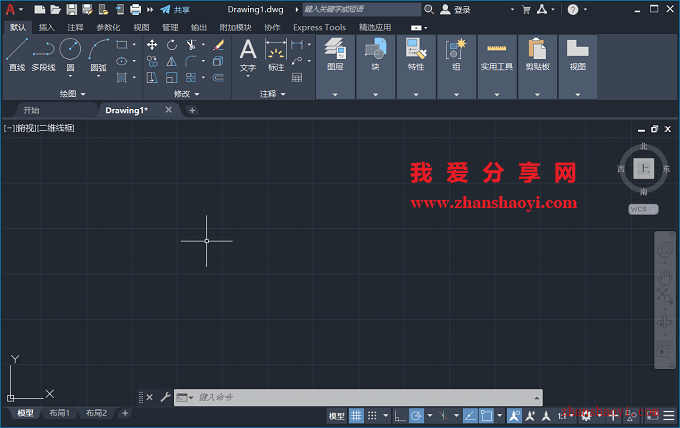The image size is (680, 428).
Task: Select the Arc (圆弧) tool
Action: pyautogui.click(x=98, y=54)
